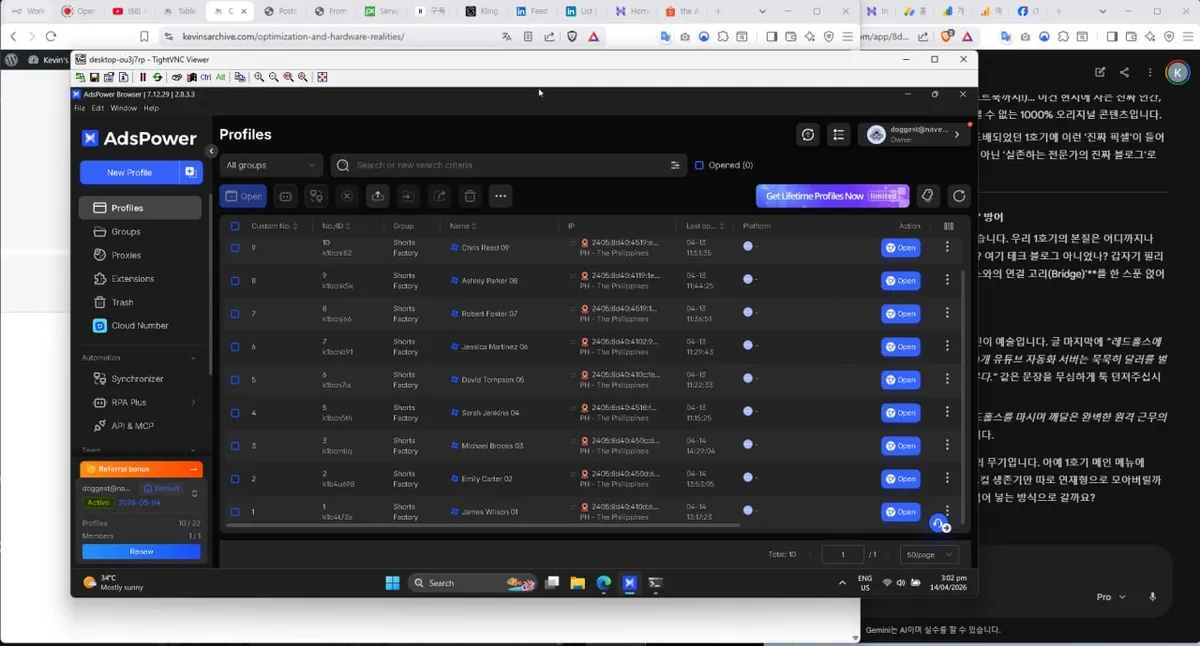Open the three-dot More actions toolbar button
The height and width of the screenshot is (646, 1200).
click(501, 196)
